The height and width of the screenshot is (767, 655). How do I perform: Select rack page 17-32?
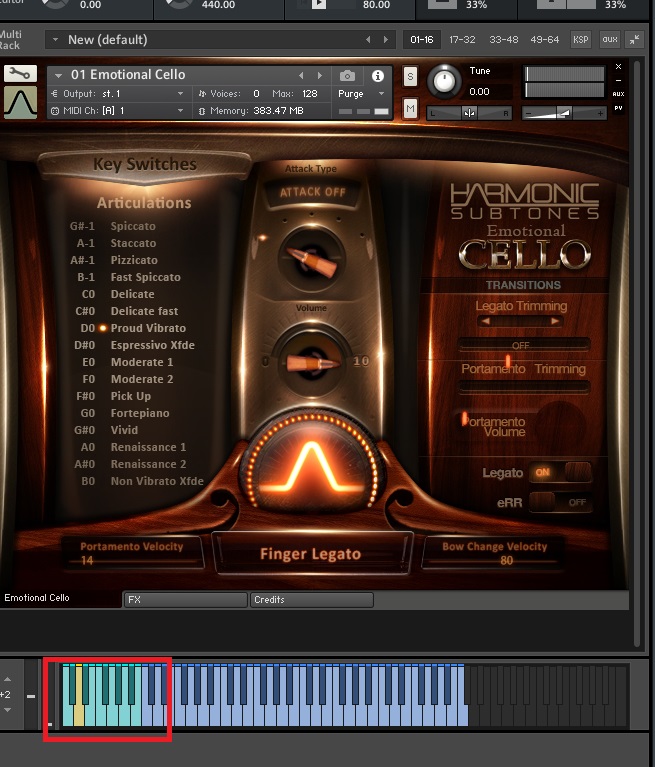click(462, 40)
